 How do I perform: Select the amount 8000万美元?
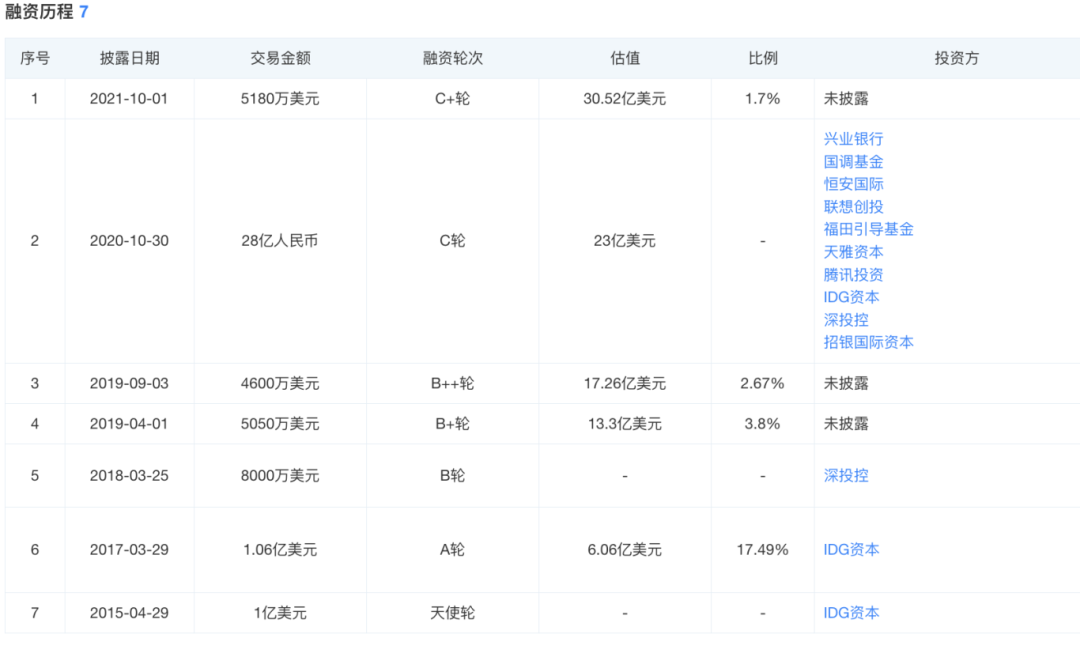pyautogui.click(x=280, y=475)
